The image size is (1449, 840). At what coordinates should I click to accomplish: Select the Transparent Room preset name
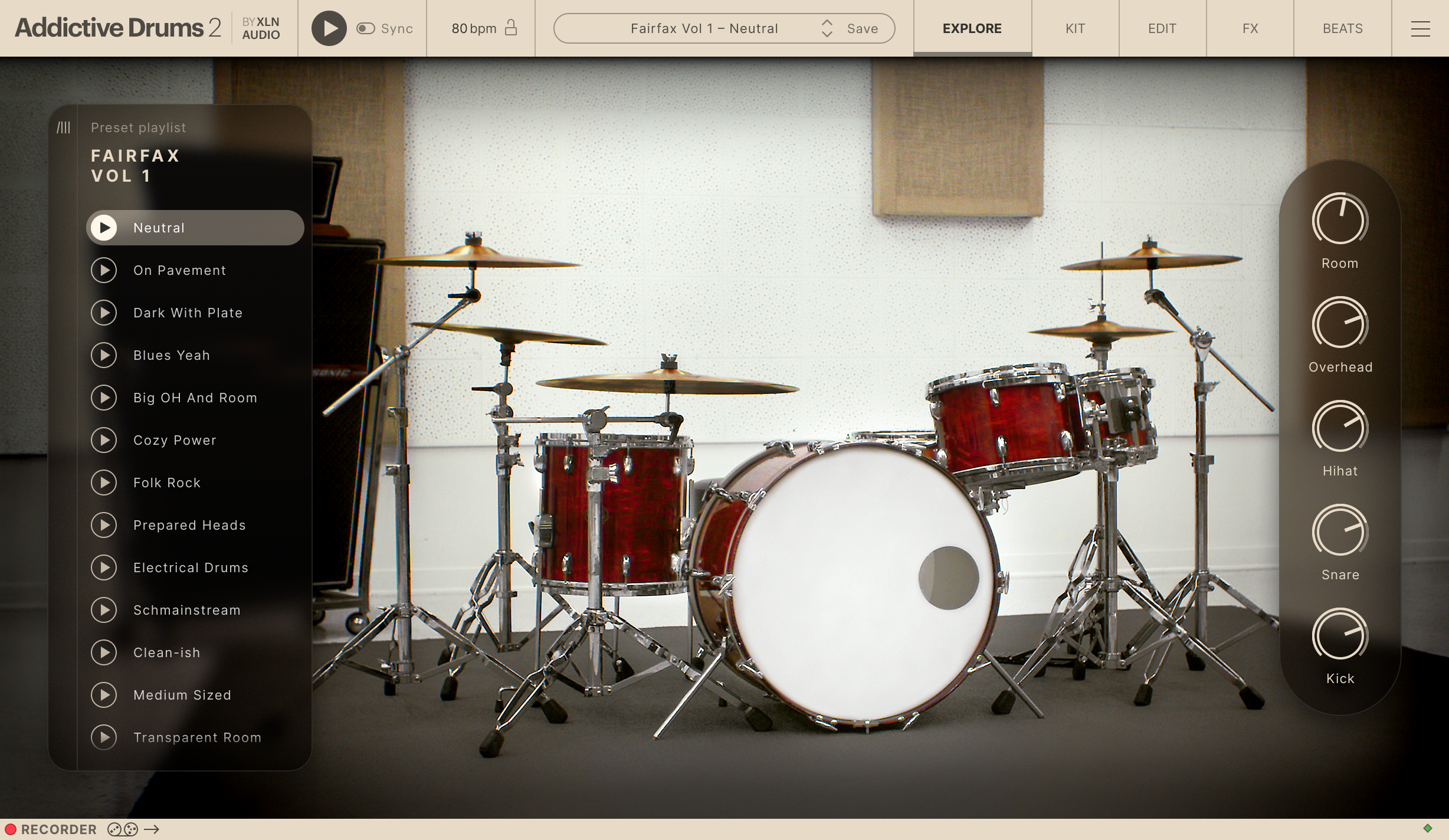pyautogui.click(x=198, y=737)
